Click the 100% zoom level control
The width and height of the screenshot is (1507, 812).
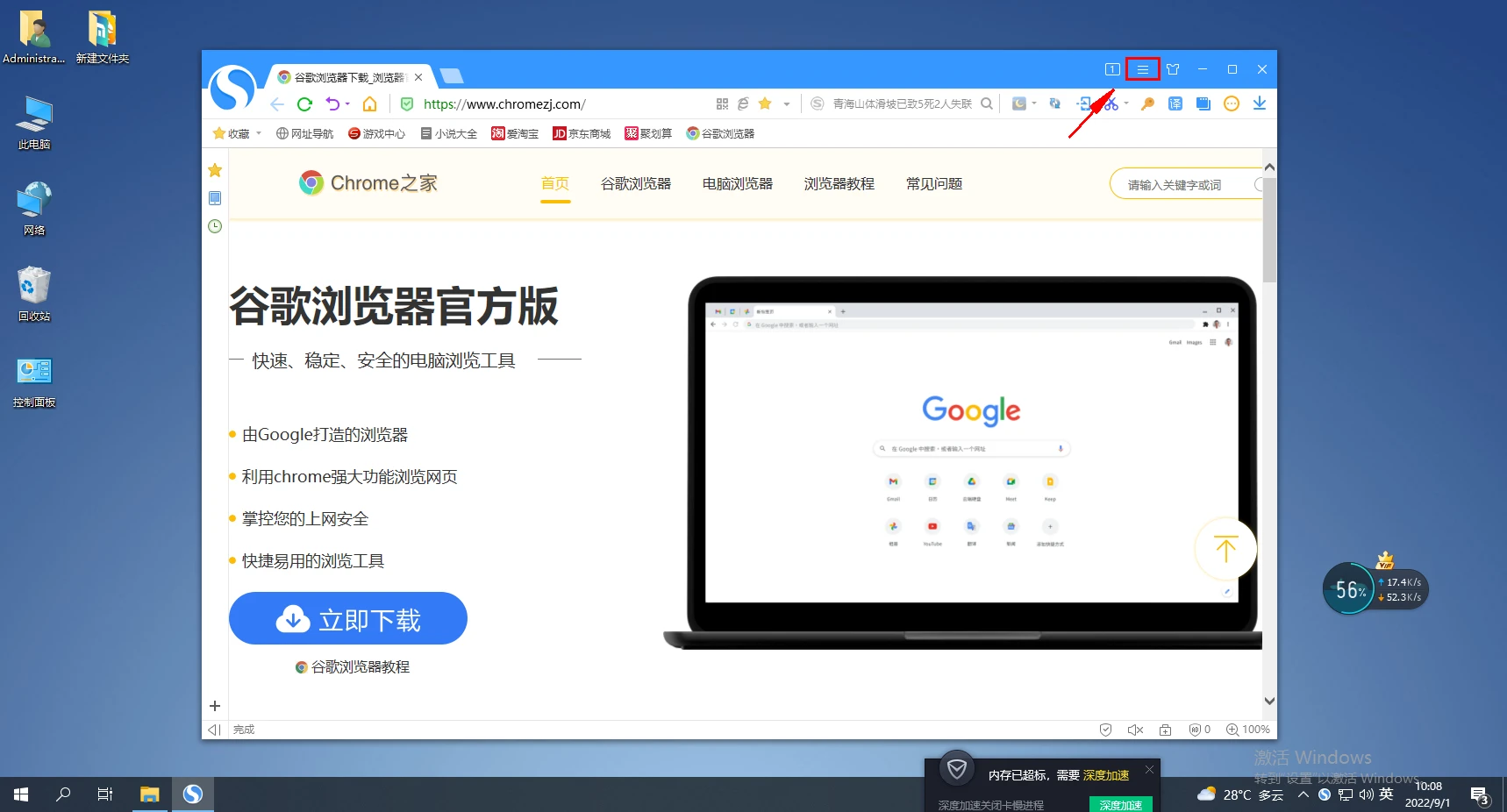point(1248,730)
